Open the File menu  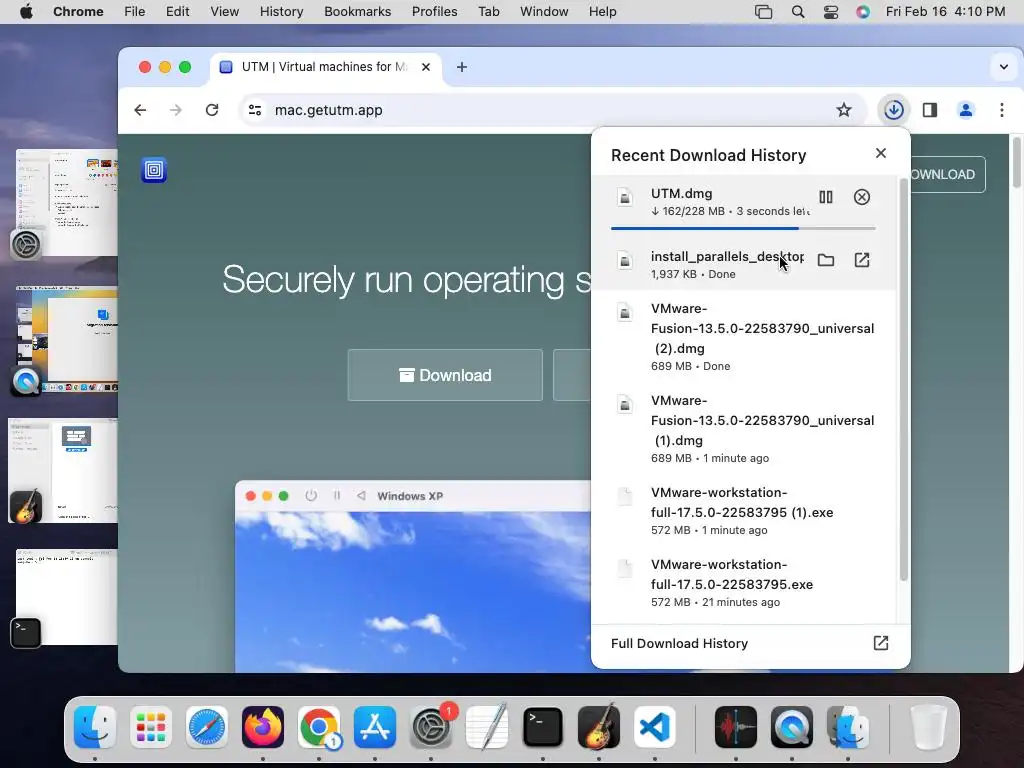pos(135,12)
